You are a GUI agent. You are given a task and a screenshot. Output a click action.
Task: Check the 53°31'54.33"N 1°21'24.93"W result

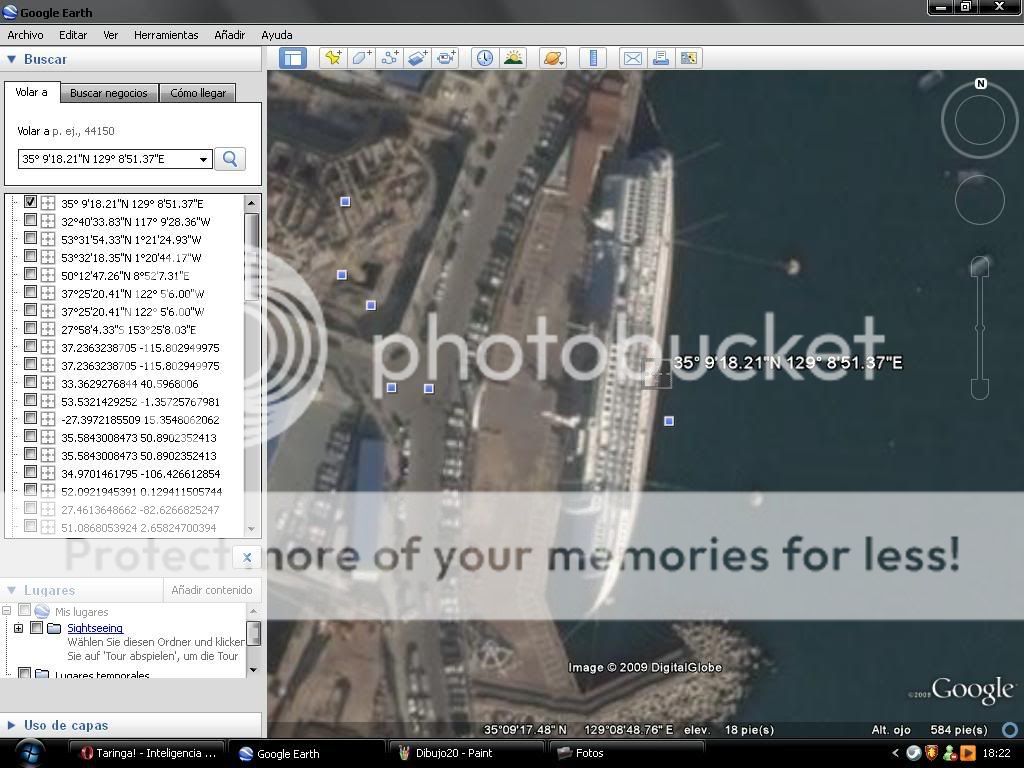point(30,238)
